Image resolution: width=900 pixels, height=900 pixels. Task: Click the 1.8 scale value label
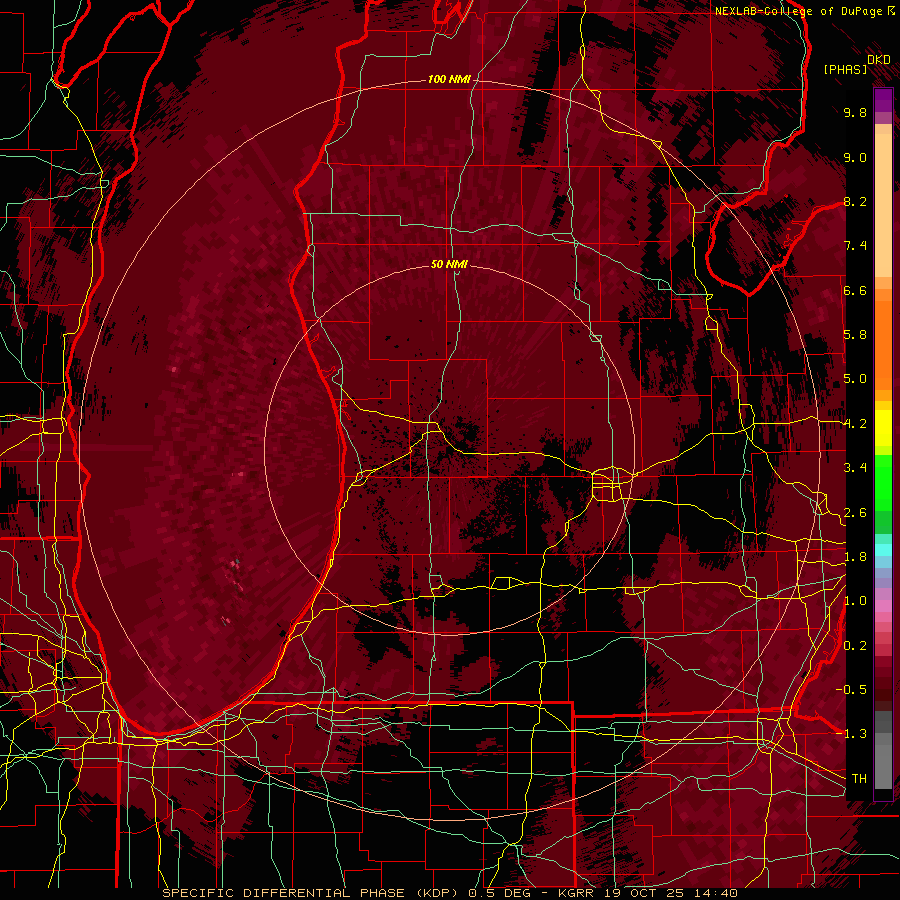[855, 557]
